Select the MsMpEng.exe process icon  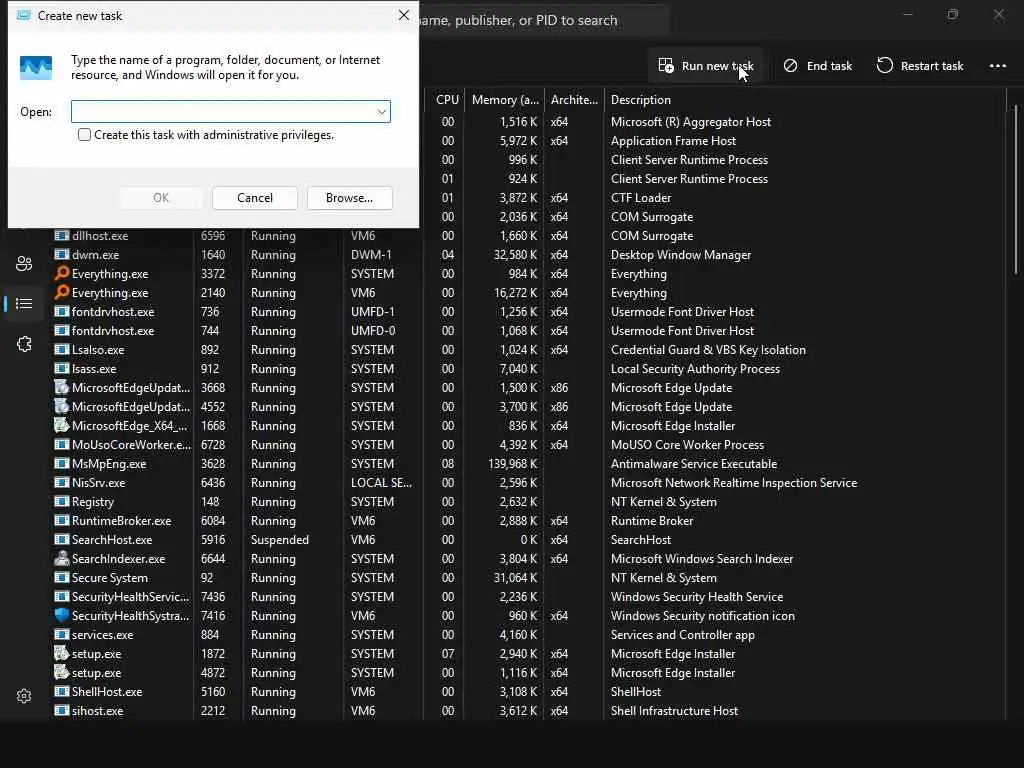[61, 464]
